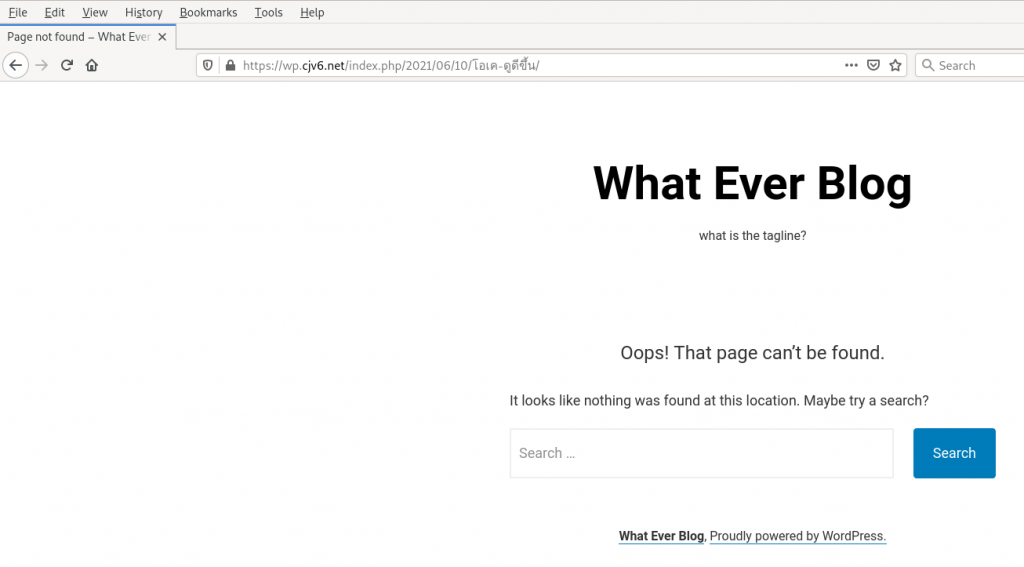1024x567 pixels.
Task: Close the 'Page not found' tab
Action: (162, 37)
